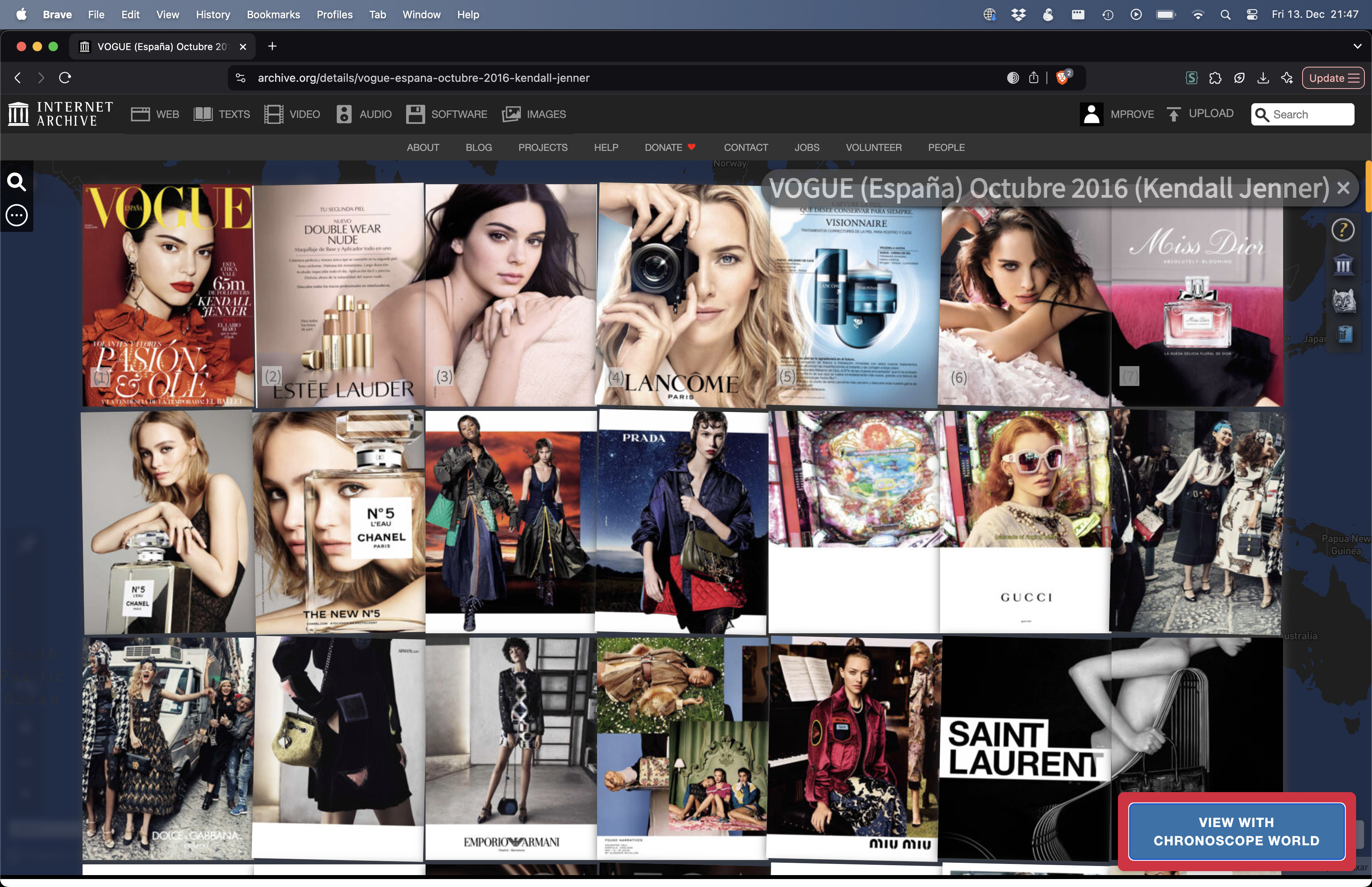
Task: Open the Web section icon
Action: pyautogui.click(x=140, y=114)
